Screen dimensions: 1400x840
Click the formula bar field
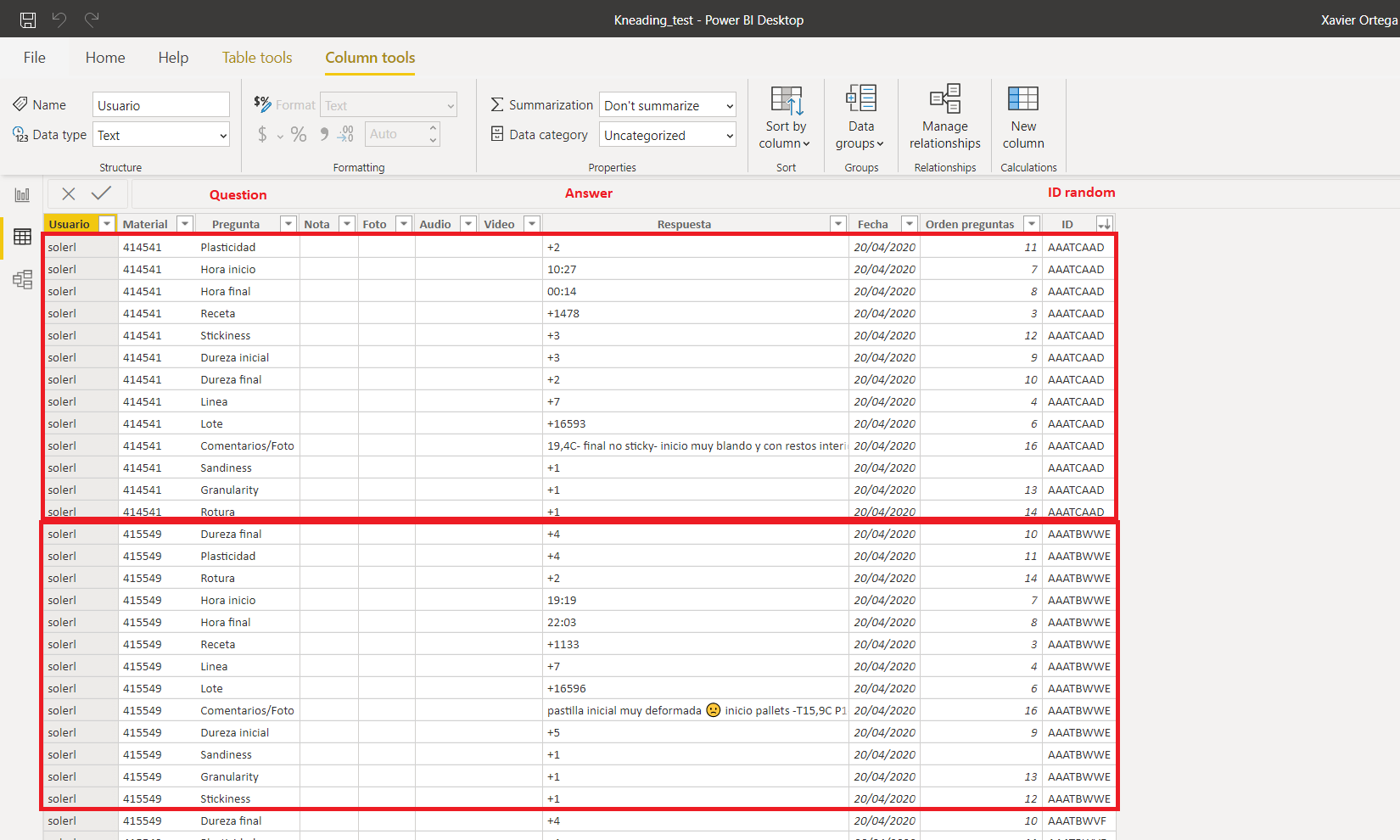(x=764, y=194)
